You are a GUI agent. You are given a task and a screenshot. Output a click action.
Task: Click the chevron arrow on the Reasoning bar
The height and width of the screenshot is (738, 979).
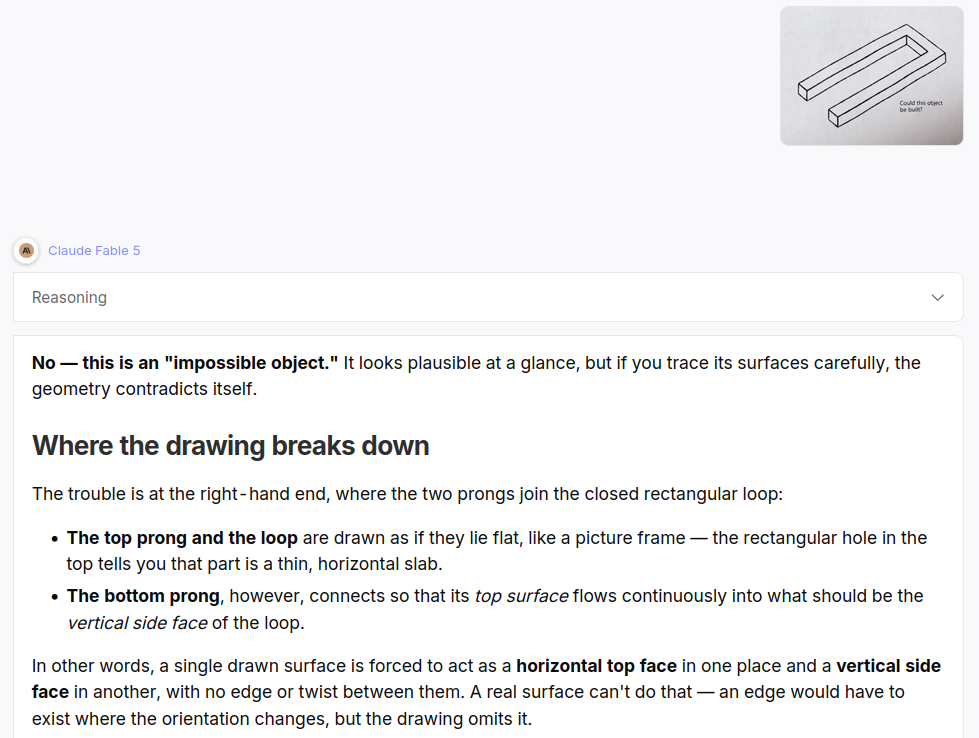point(937,297)
